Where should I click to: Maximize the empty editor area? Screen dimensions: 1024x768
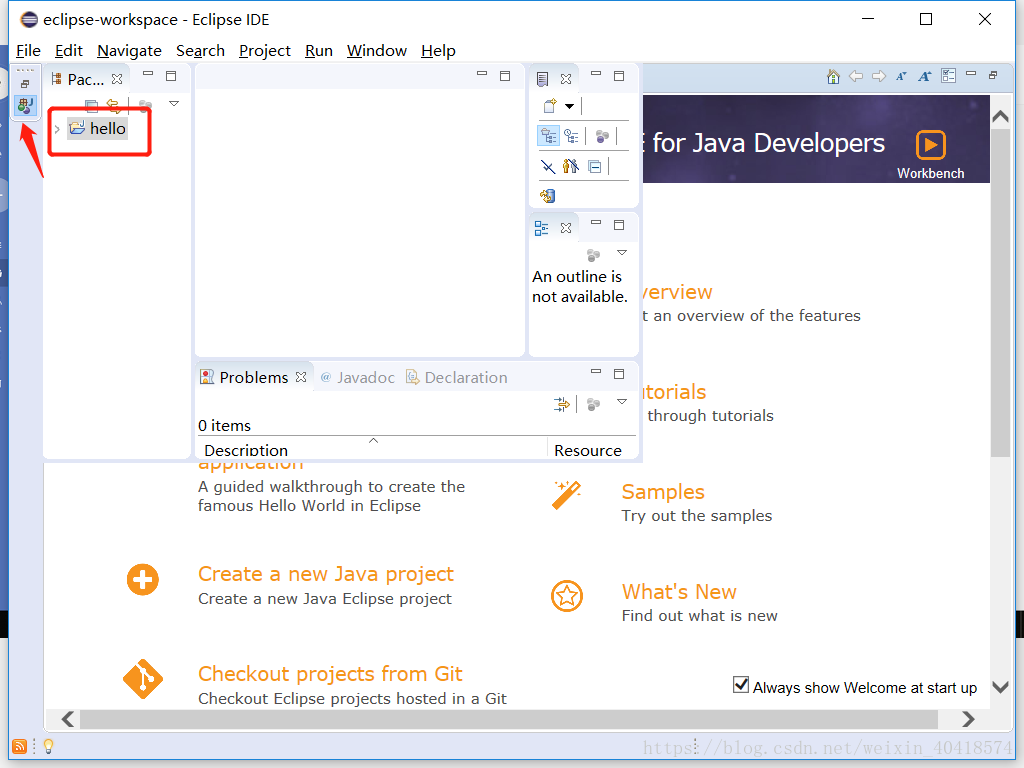pos(505,76)
